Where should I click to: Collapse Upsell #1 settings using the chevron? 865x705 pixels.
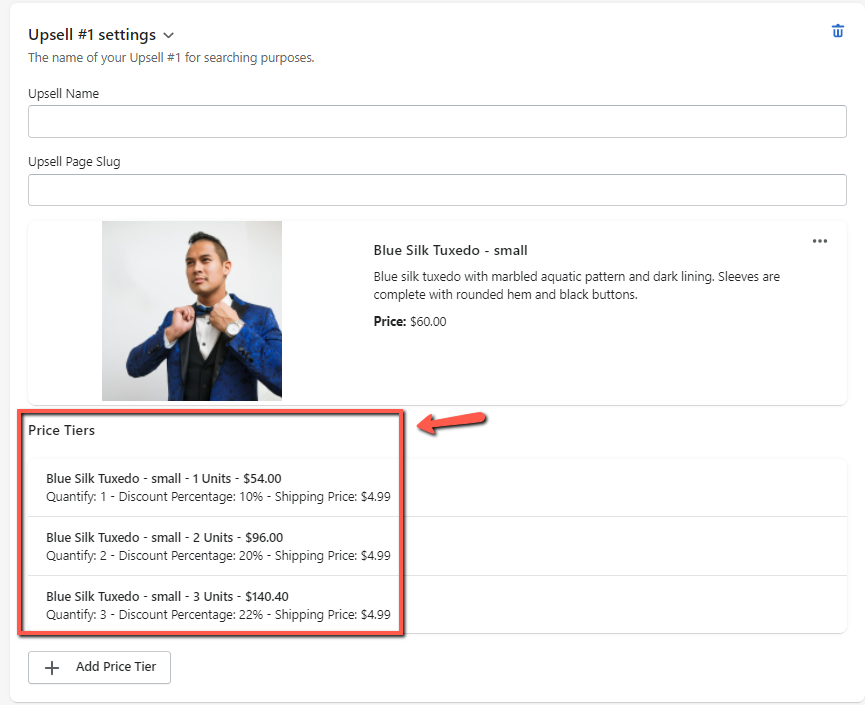point(169,36)
